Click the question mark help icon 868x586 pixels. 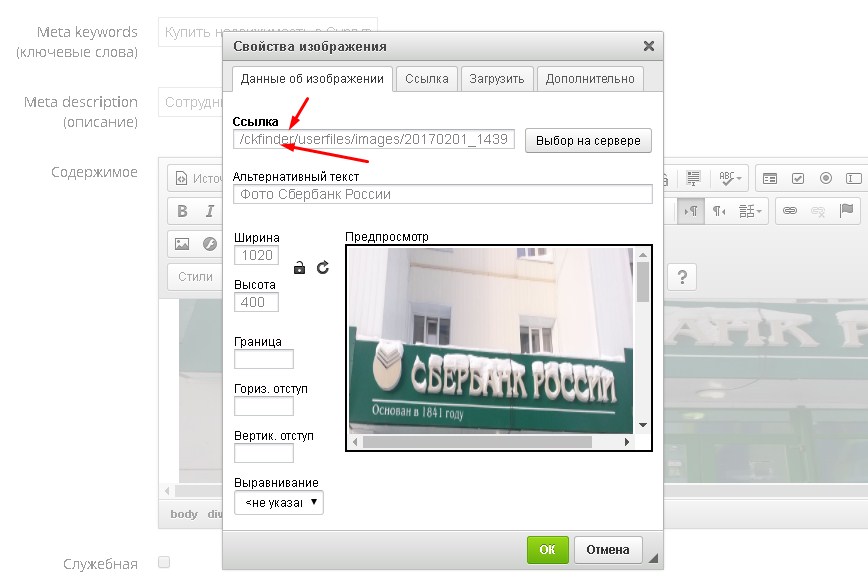point(682,276)
